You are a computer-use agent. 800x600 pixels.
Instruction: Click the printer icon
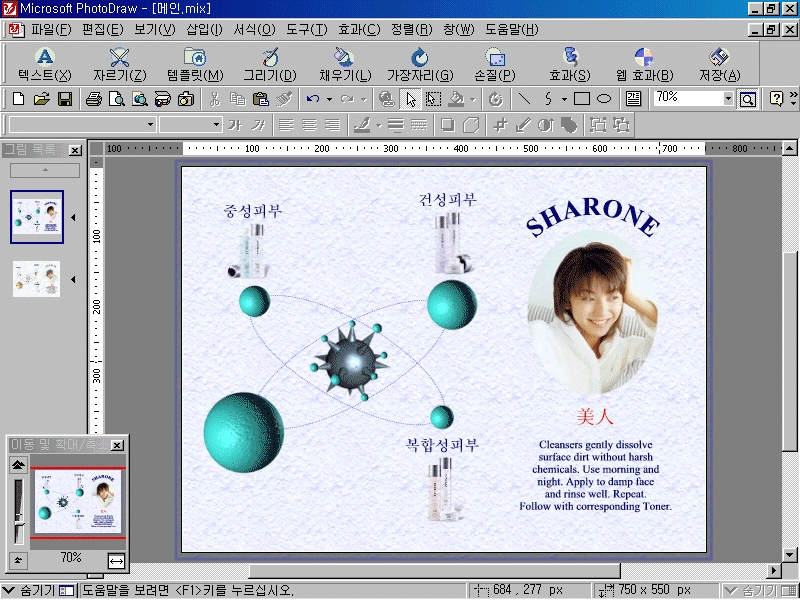(x=93, y=99)
